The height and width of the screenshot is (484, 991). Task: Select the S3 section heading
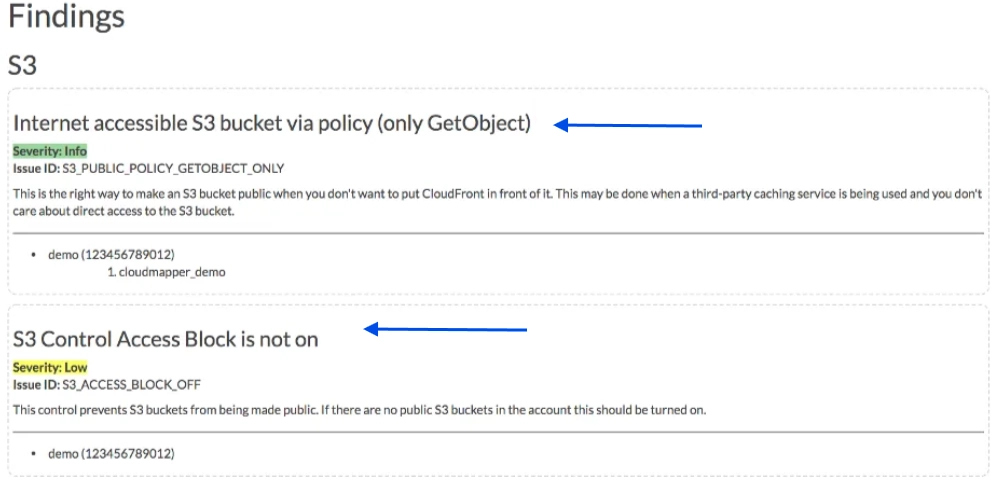click(22, 66)
